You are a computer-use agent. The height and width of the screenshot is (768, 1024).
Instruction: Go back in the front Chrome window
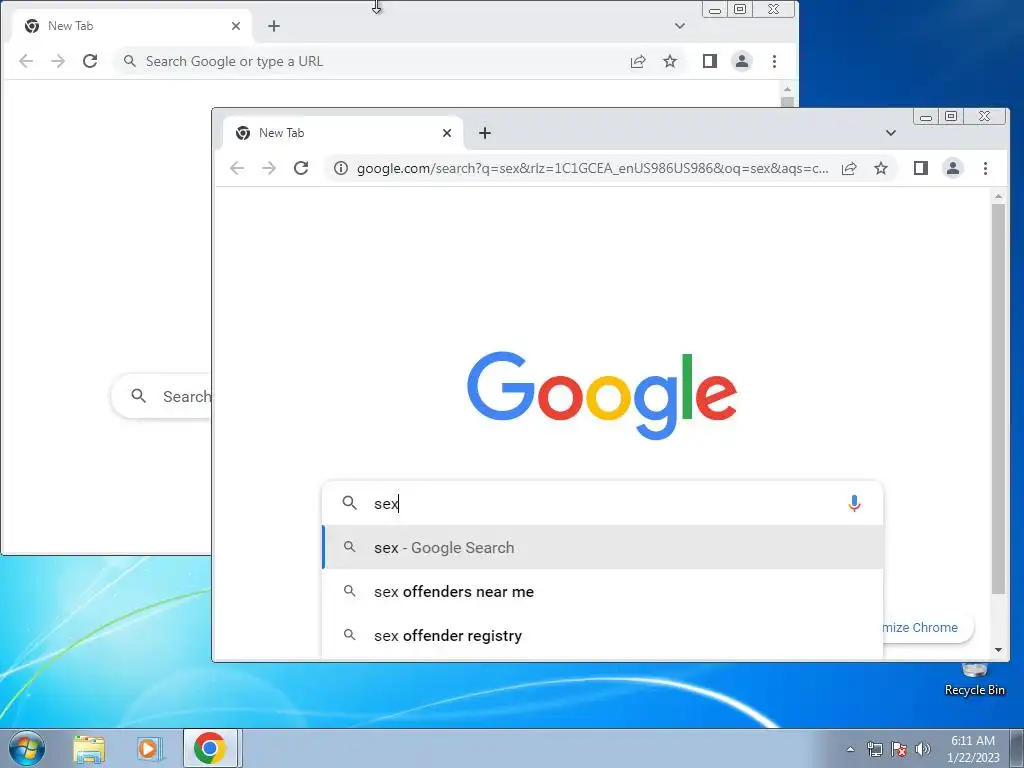237,168
